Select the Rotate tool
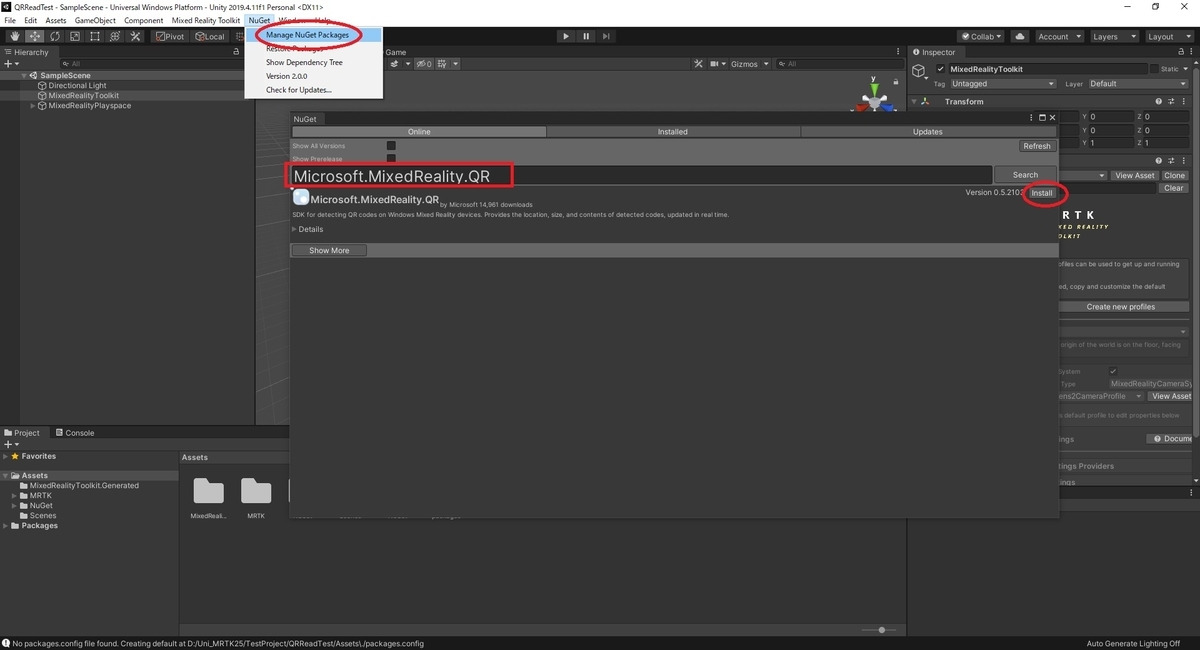Viewport: 1200px width, 650px height. coord(55,36)
